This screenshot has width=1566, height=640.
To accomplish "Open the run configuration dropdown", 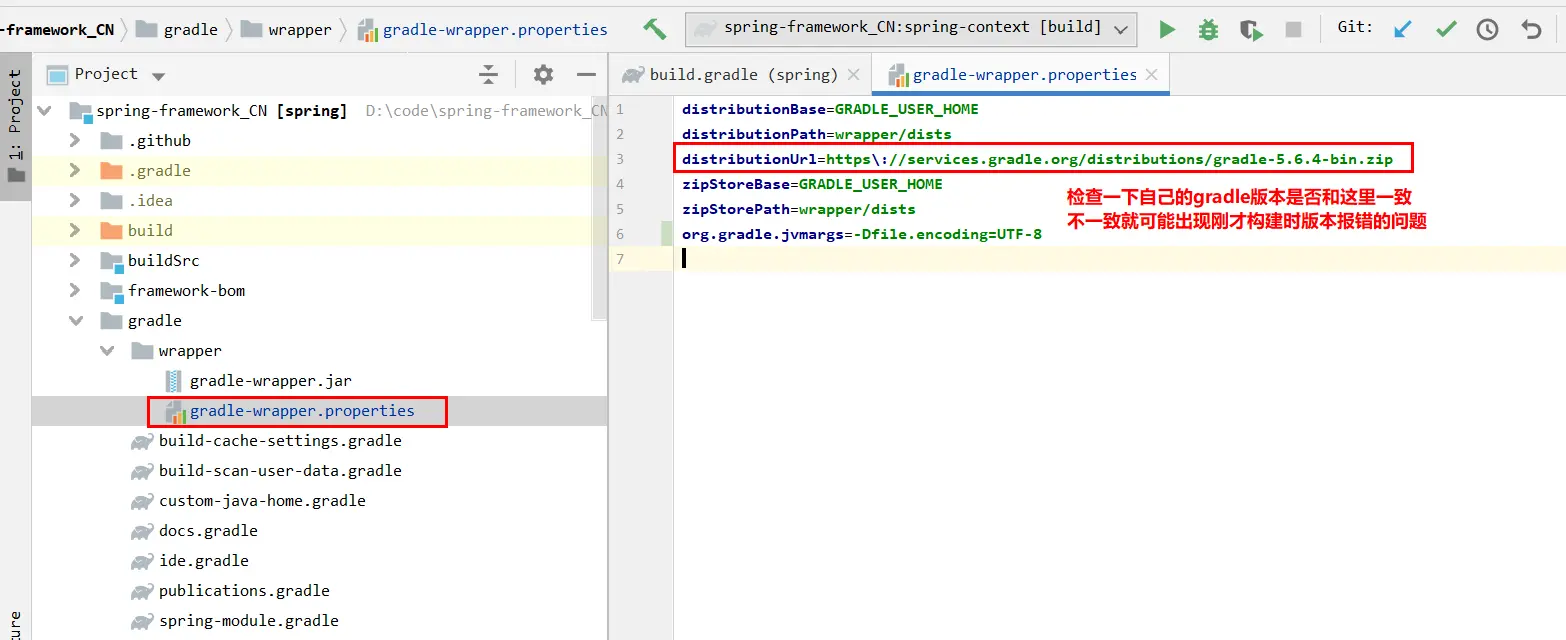I will 911,29.
